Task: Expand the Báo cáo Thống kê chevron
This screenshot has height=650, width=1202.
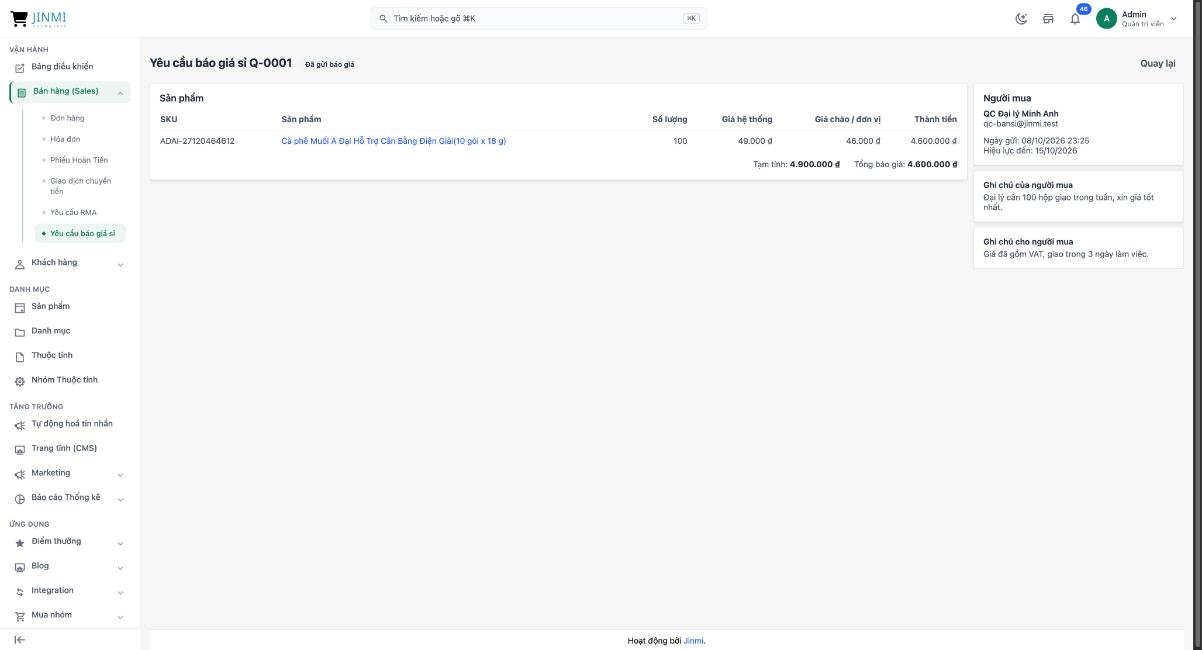Action: click(121, 499)
